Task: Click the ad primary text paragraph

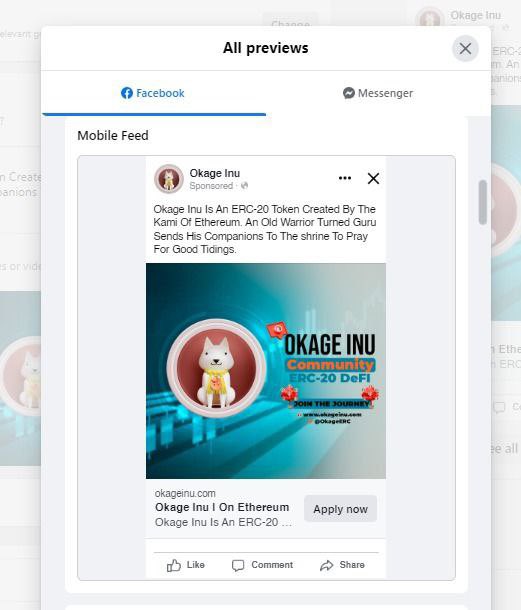Action: pyautogui.click(x=265, y=229)
